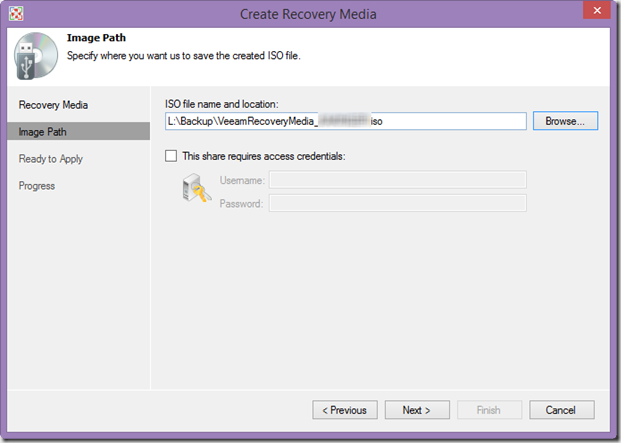This screenshot has width=621, height=443.
Task: Click the Veeam app icon in title bar
Action: [17, 14]
